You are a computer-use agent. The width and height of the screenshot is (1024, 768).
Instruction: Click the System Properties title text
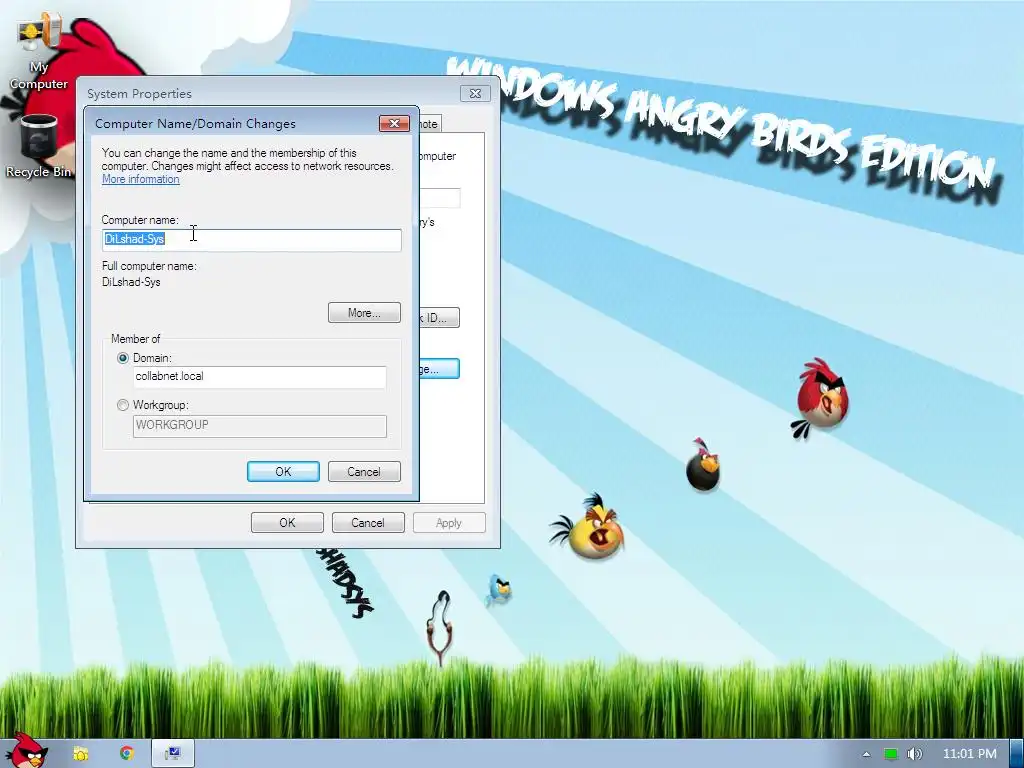click(139, 93)
